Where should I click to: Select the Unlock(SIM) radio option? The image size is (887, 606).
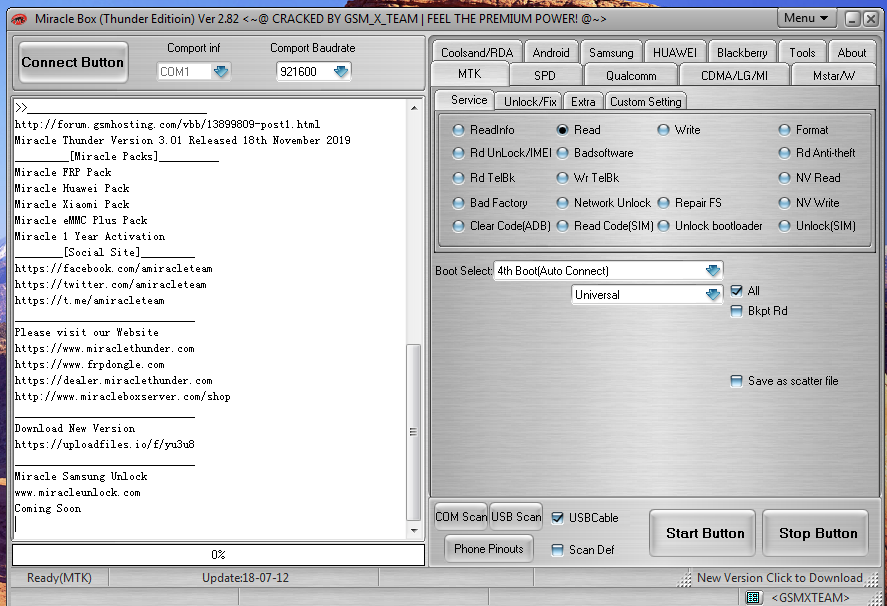817,226
